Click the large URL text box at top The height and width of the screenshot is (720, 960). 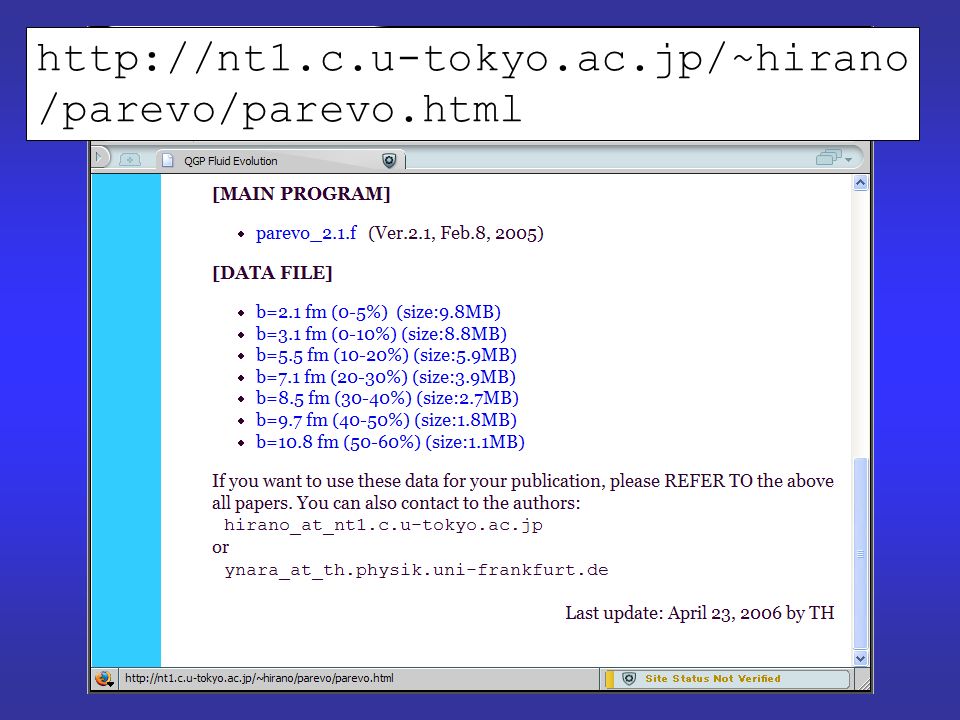point(473,84)
